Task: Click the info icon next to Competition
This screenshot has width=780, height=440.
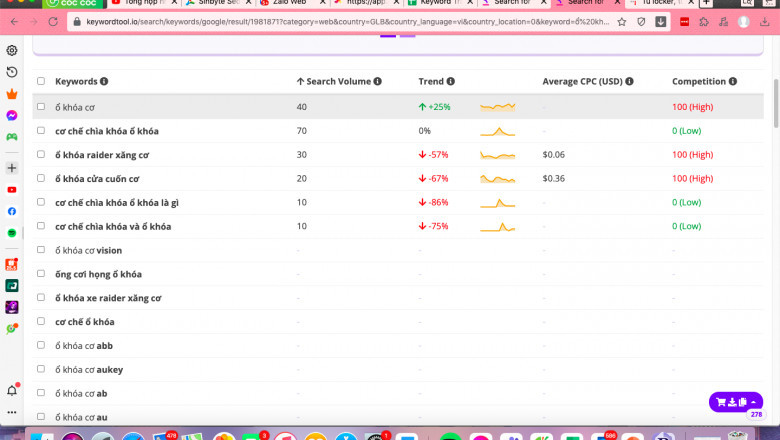Action: 733,82
